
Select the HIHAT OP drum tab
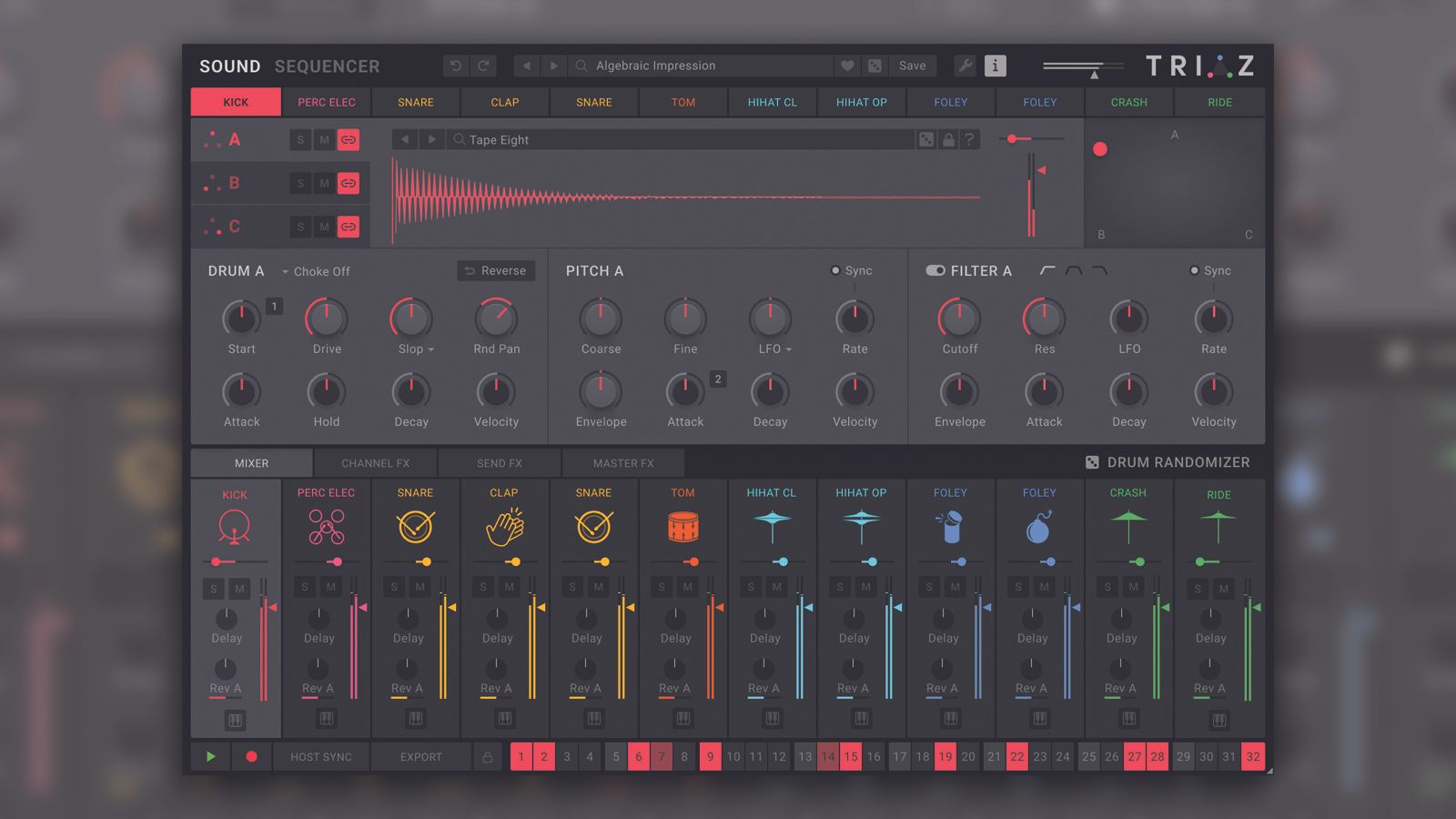(x=860, y=102)
